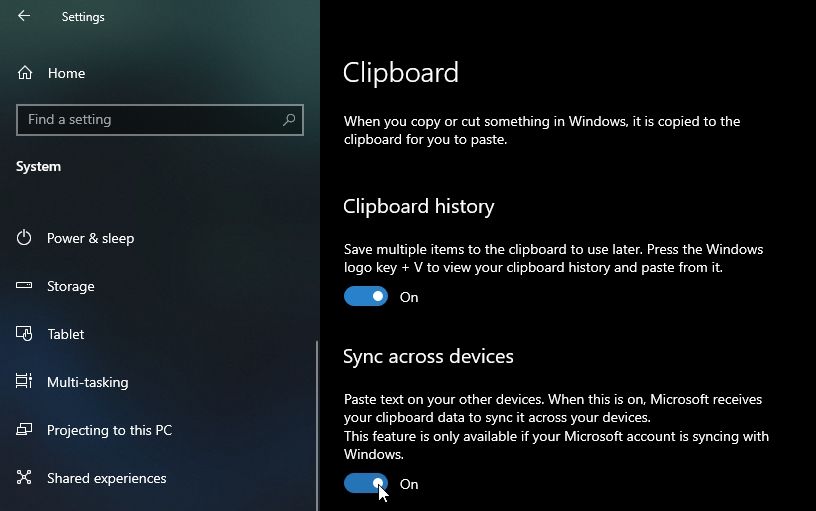Viewport: 816px width, 511px height.
Task: Open Shared experiences settings
Action: pyautogui.click(x=106, y=478)
